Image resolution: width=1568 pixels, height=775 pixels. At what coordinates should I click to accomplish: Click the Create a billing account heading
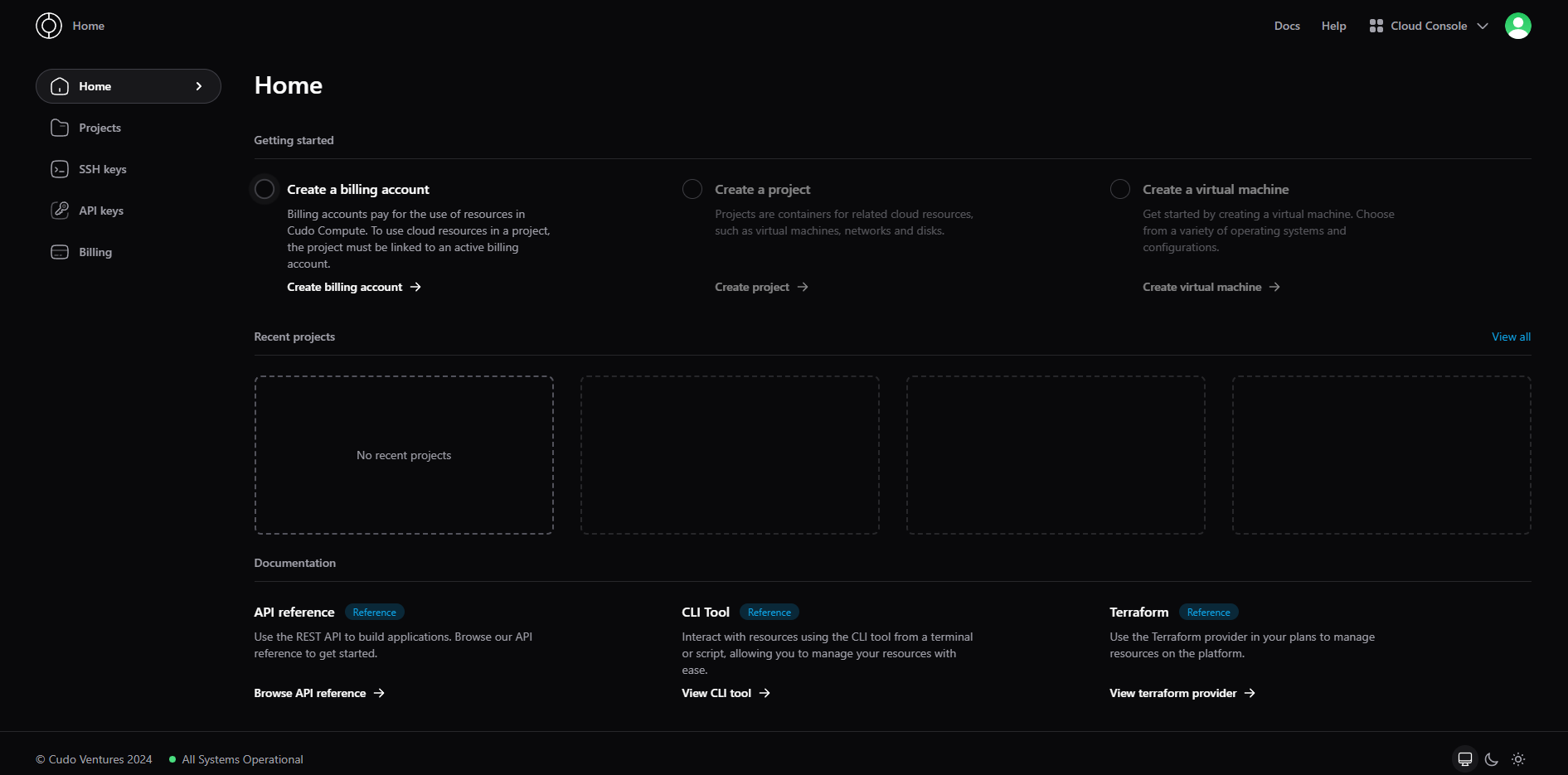(358, 190)
